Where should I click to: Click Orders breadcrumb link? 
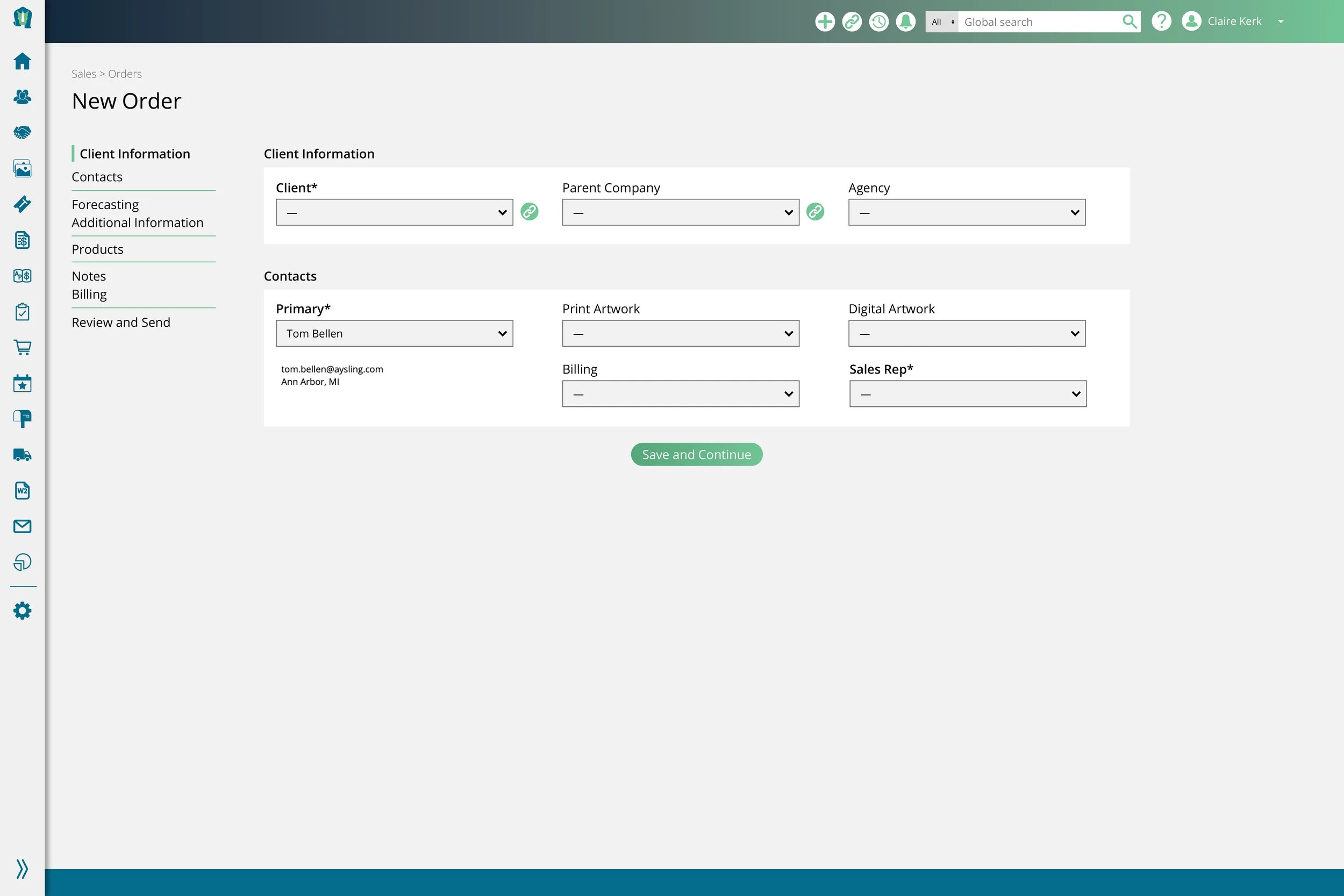click(125, 74)
